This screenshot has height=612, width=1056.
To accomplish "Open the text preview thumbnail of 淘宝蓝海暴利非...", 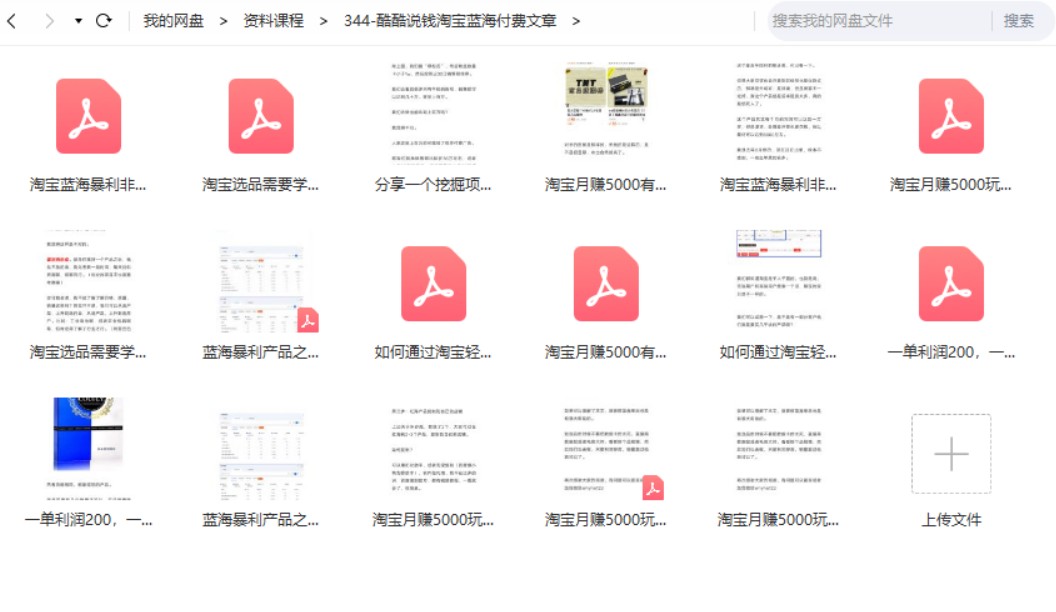I will 779,112.
